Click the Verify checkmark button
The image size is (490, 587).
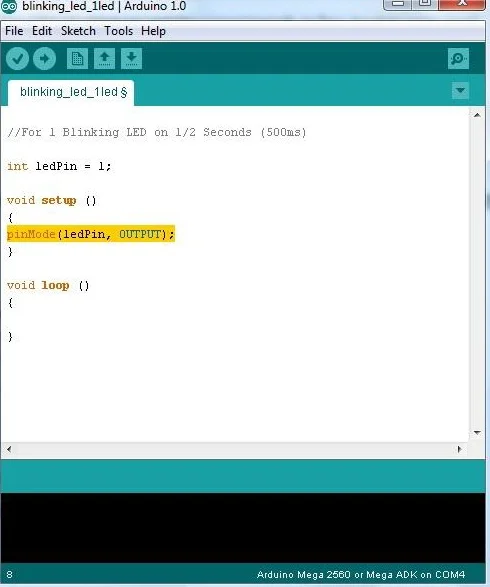tap(17, 58)
